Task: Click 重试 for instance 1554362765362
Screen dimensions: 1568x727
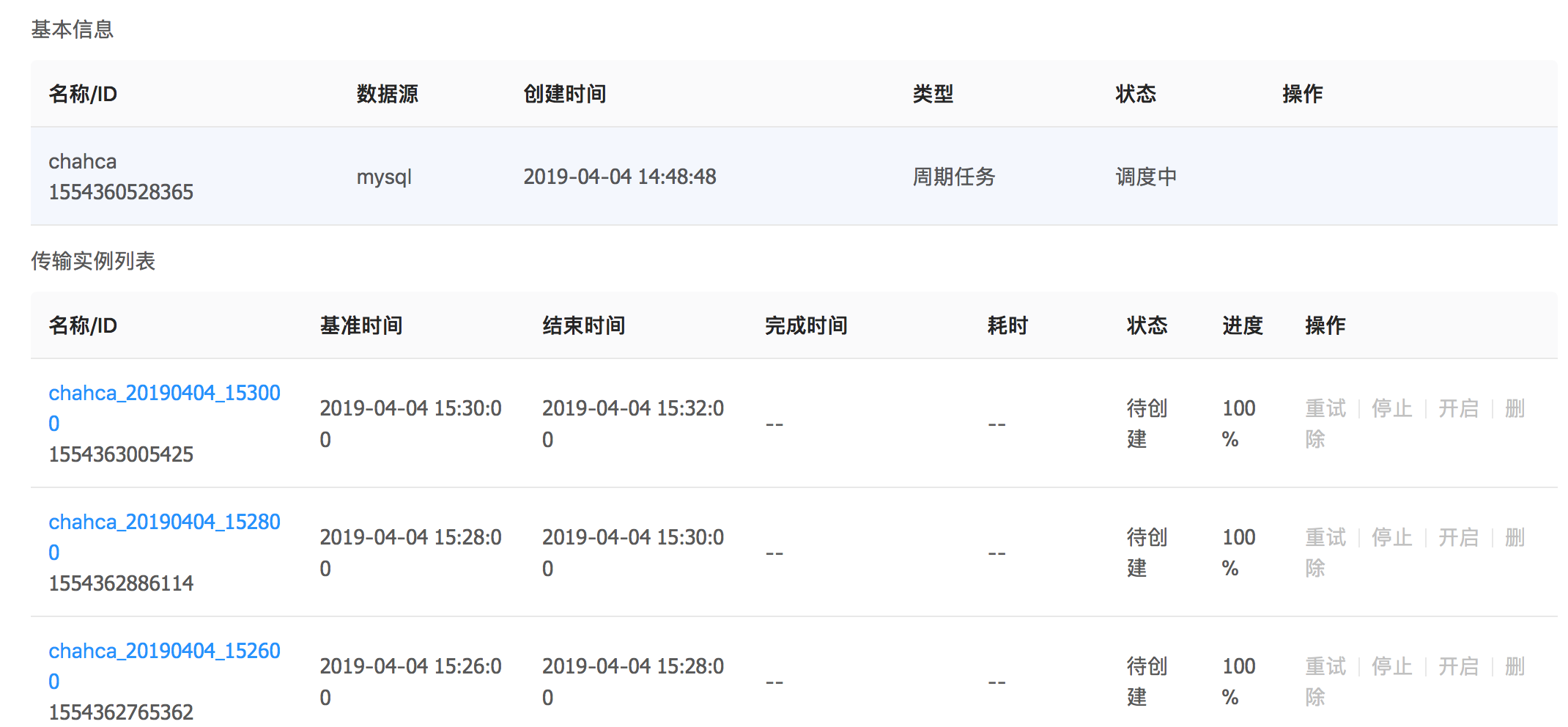Action: [x=1325, y=666]
